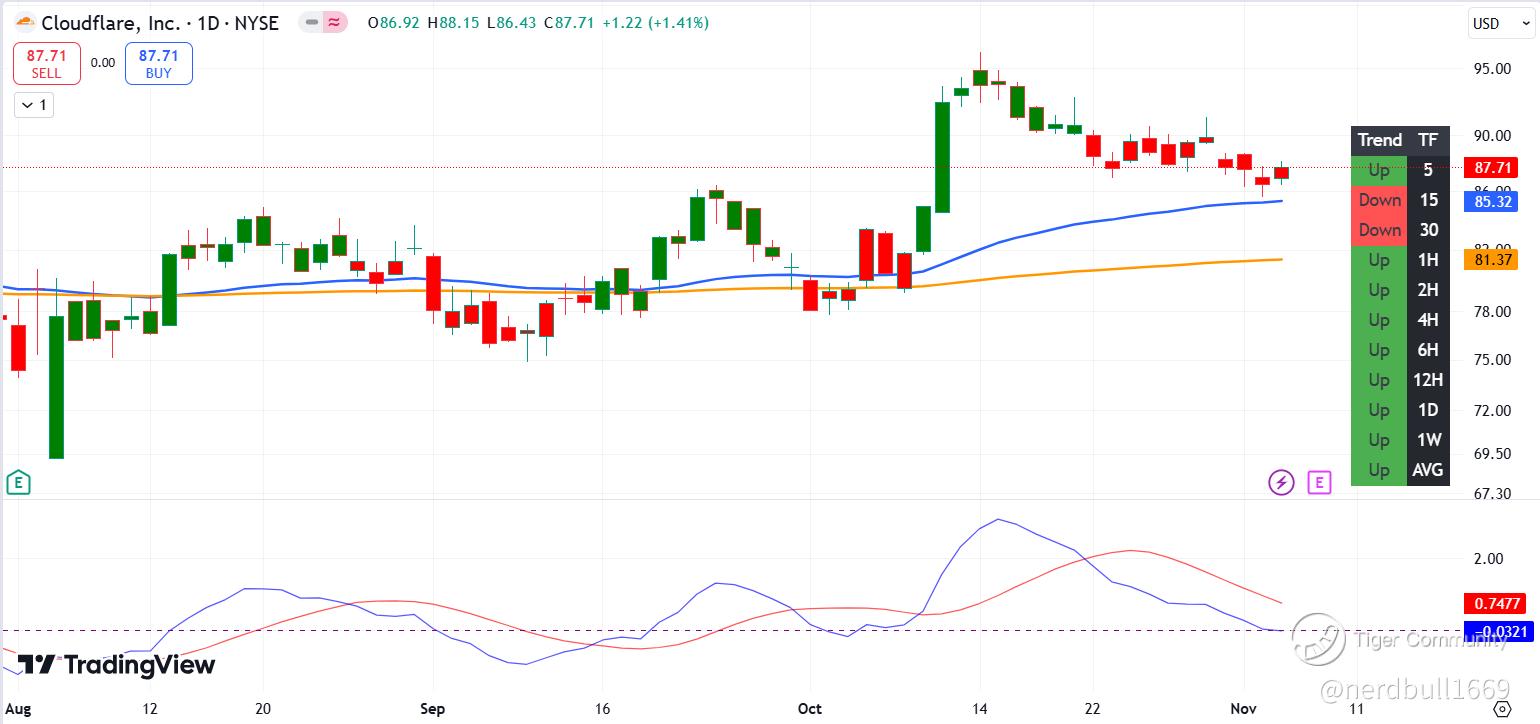Click the 0.00 spread value
The image size is (1540, 724).
(103, 62)
